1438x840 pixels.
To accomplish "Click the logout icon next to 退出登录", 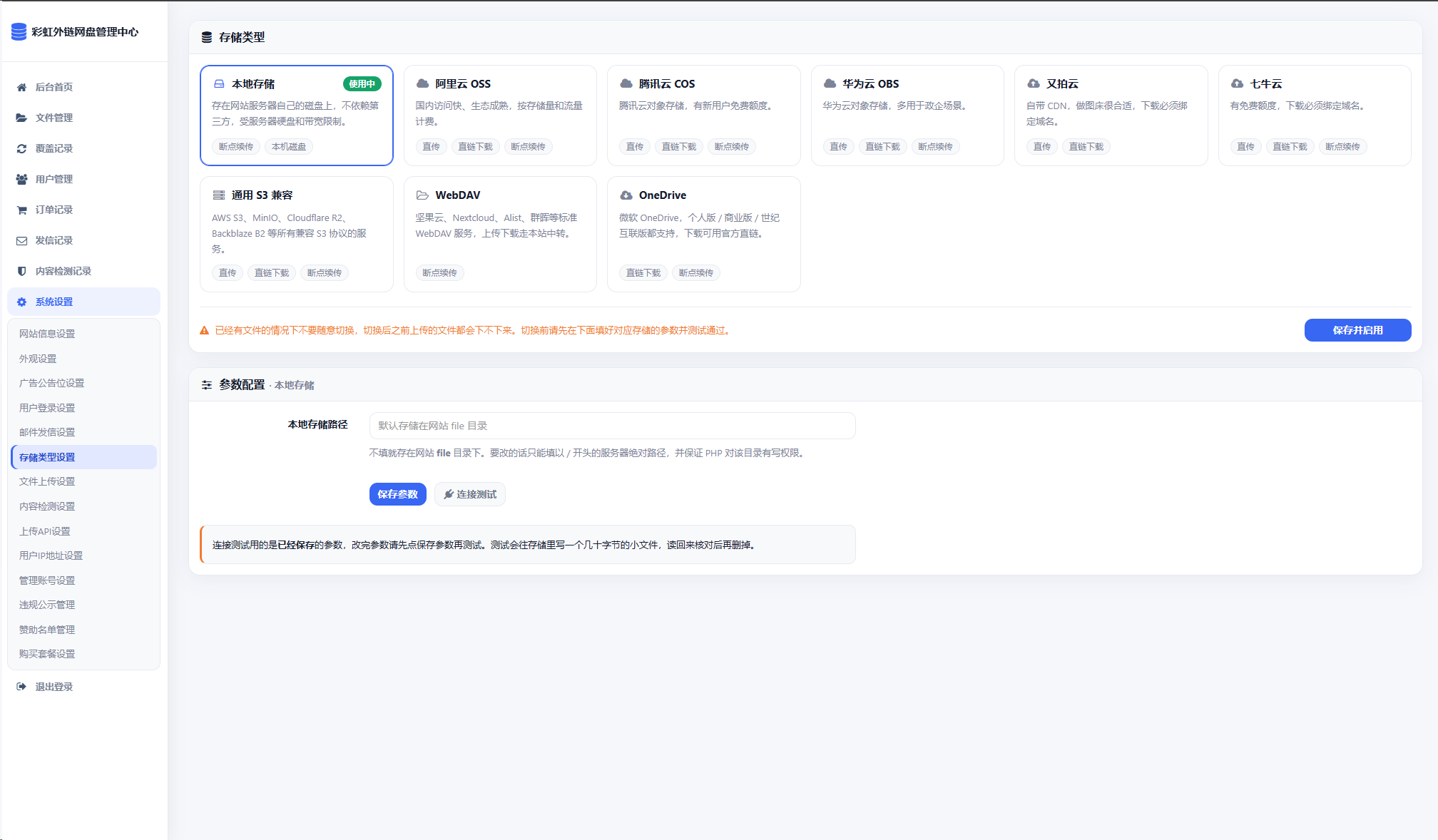I will (x=22, y=687).
